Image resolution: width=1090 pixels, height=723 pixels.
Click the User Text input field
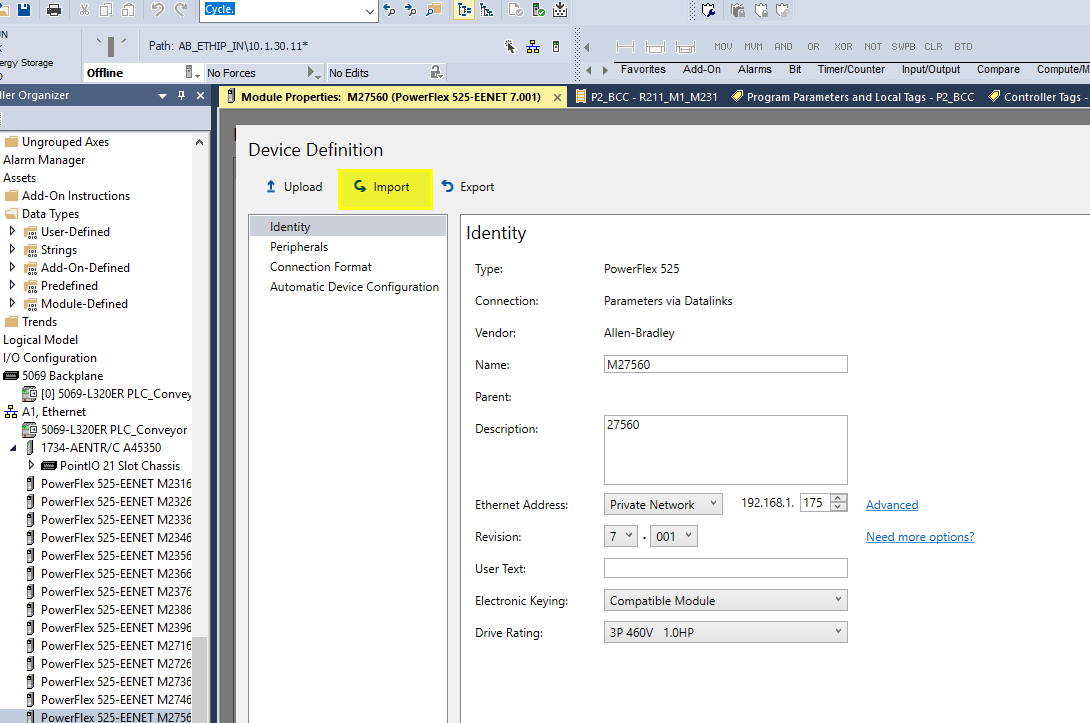[726, 568]
